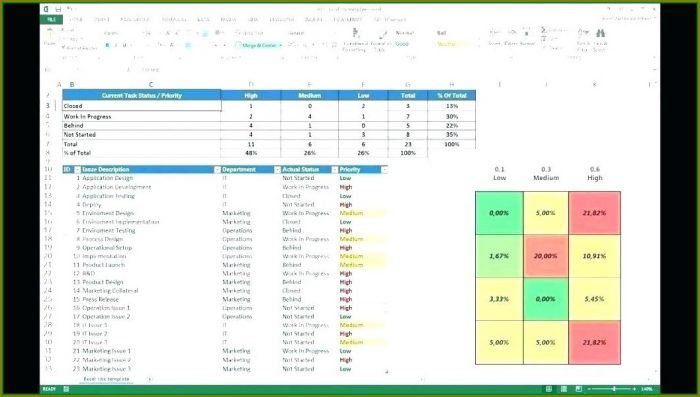The width and height of the screenshot is (700, 397).
Task: Click the Font Color letter A icon
Action: [x=171, y=45]
